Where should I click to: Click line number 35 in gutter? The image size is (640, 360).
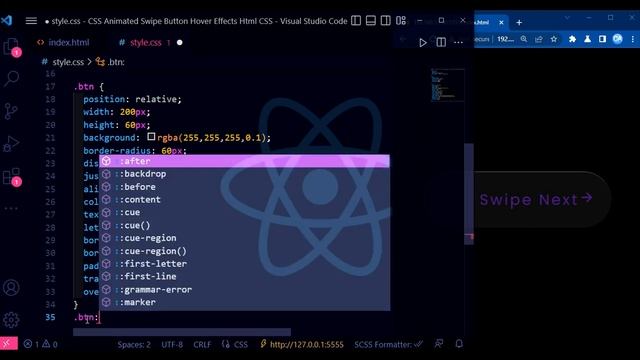click(50, 317)
